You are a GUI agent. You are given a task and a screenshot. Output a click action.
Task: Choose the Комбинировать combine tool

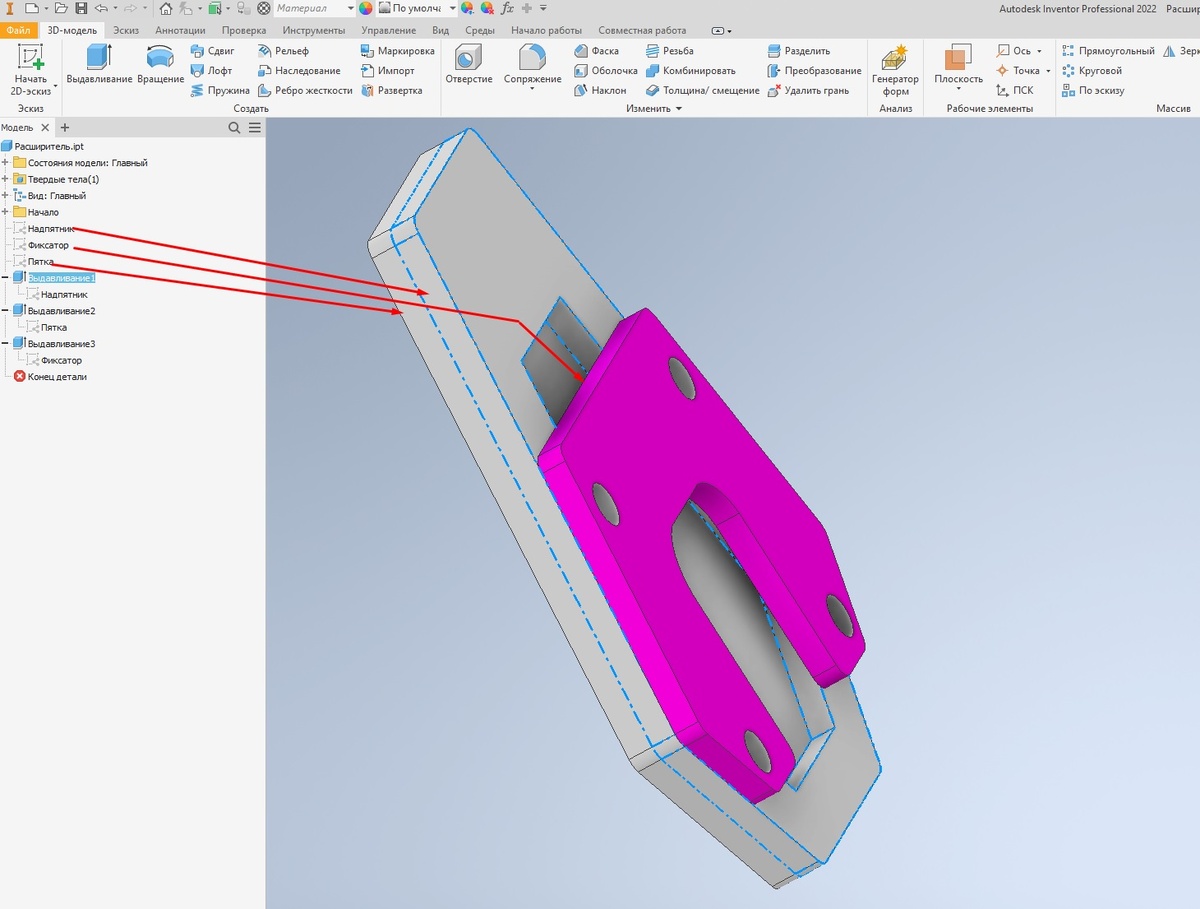[690, 71]
